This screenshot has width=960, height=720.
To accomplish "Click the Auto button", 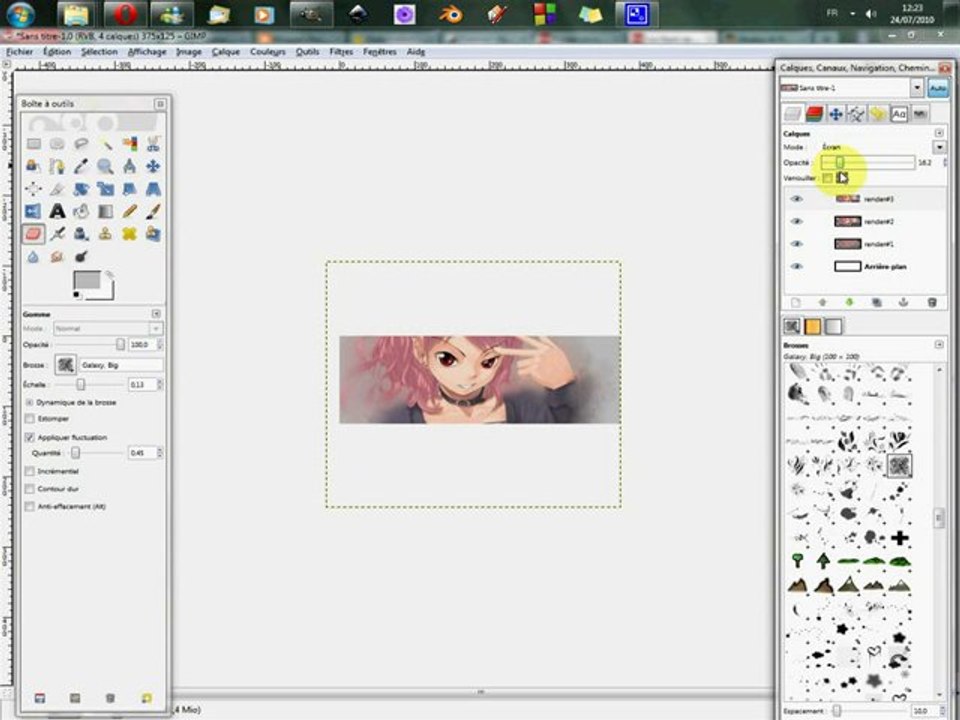I will click(x=938, y=89).
